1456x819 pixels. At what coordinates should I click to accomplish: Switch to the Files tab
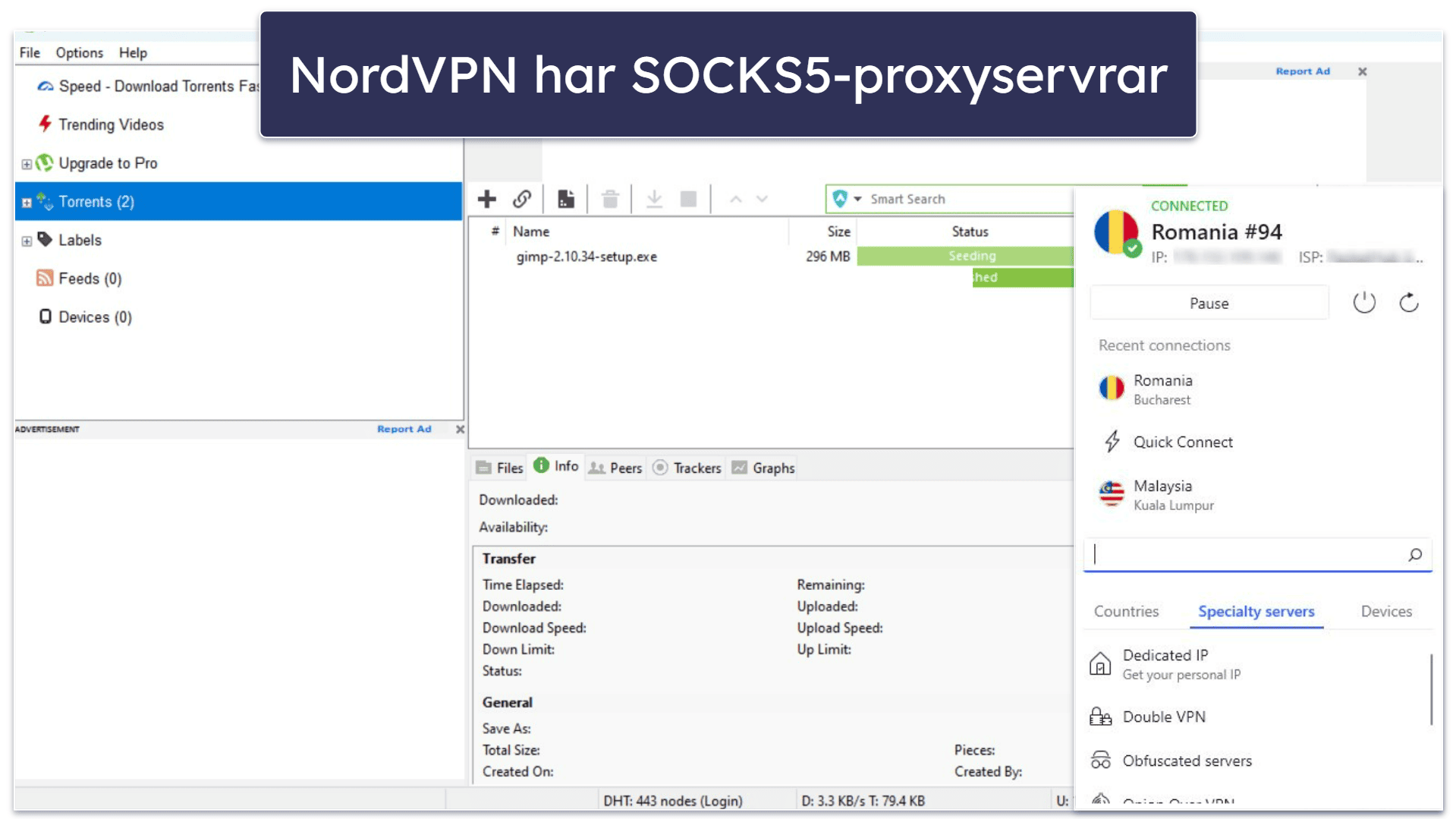pos(499,468)
